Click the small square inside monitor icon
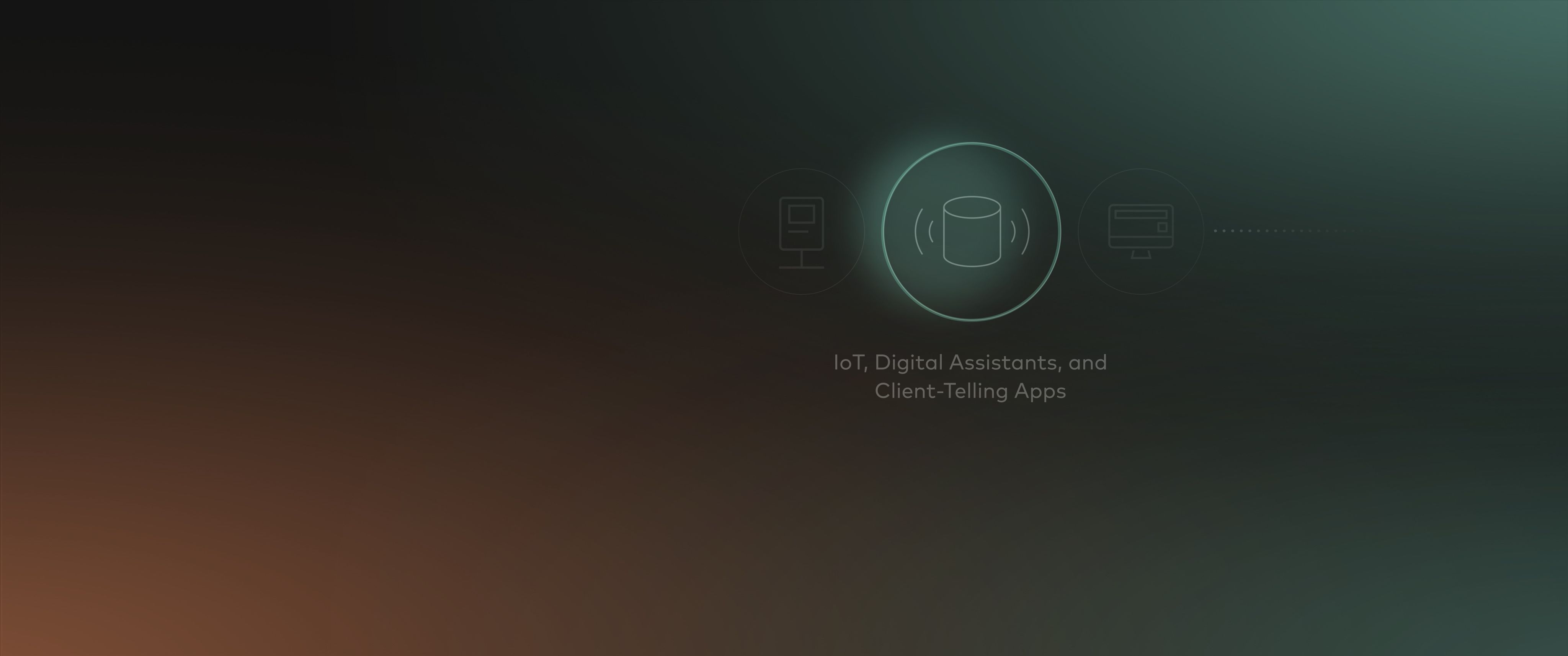The width and height of the screenshot is (1568, 656). pos(1162,227)
